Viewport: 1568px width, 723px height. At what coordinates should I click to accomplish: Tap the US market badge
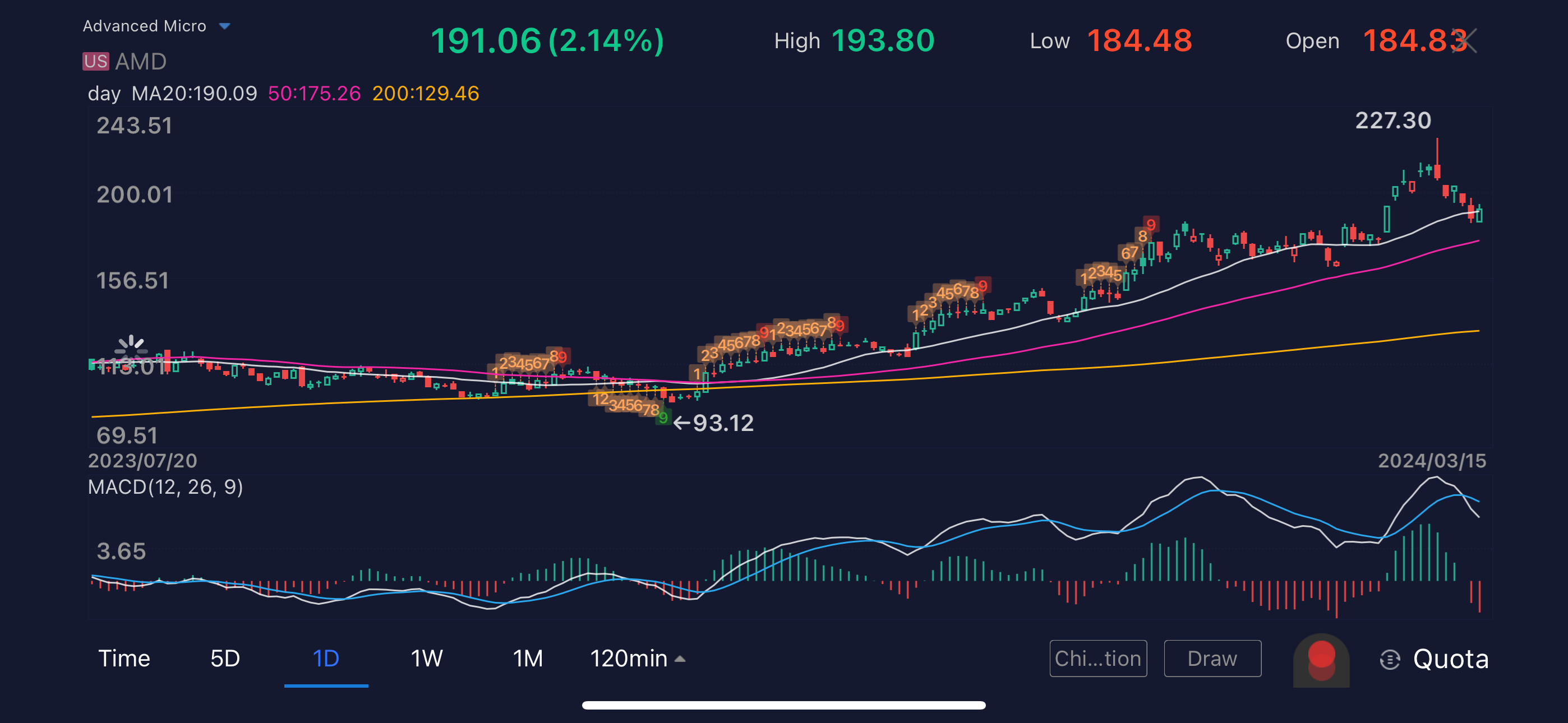point(95,62)
